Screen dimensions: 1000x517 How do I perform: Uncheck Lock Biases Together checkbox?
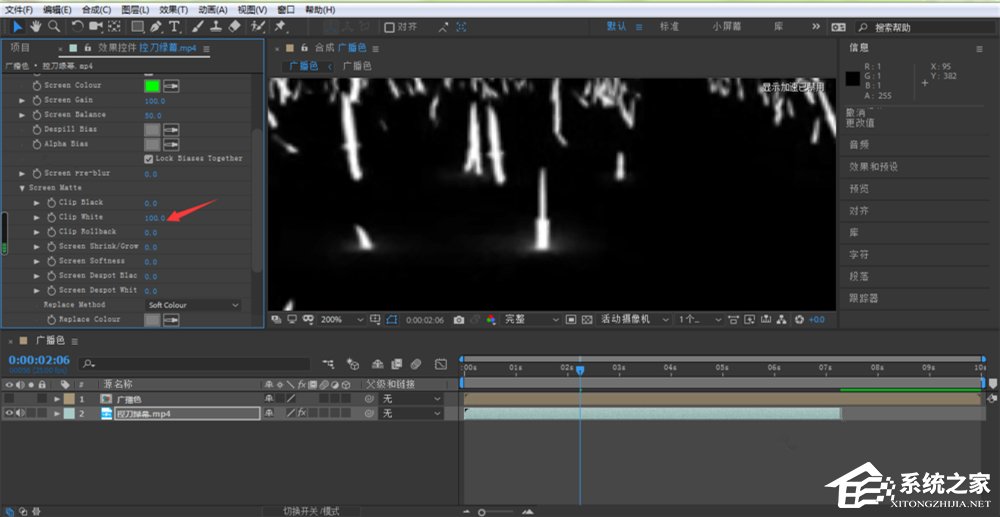tap(149, 158)
